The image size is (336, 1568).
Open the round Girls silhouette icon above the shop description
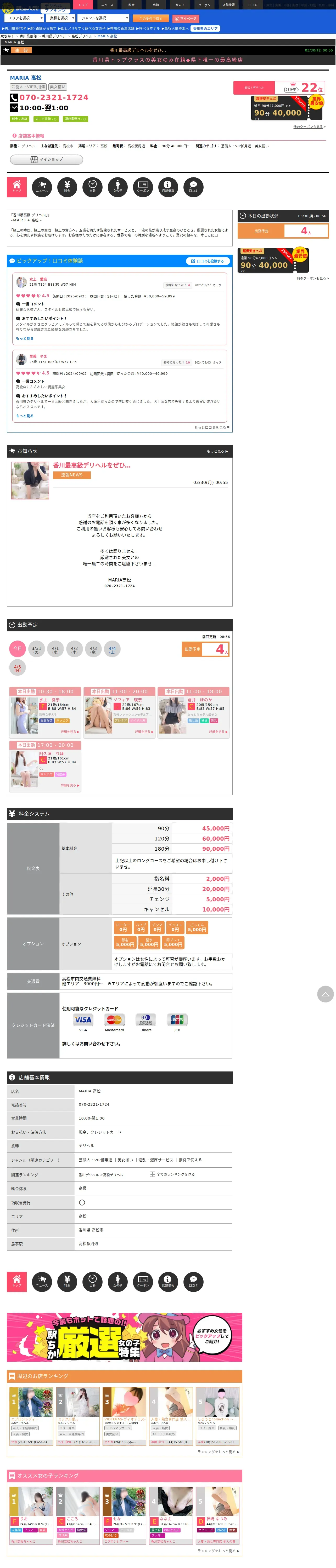tap(118, 187)
